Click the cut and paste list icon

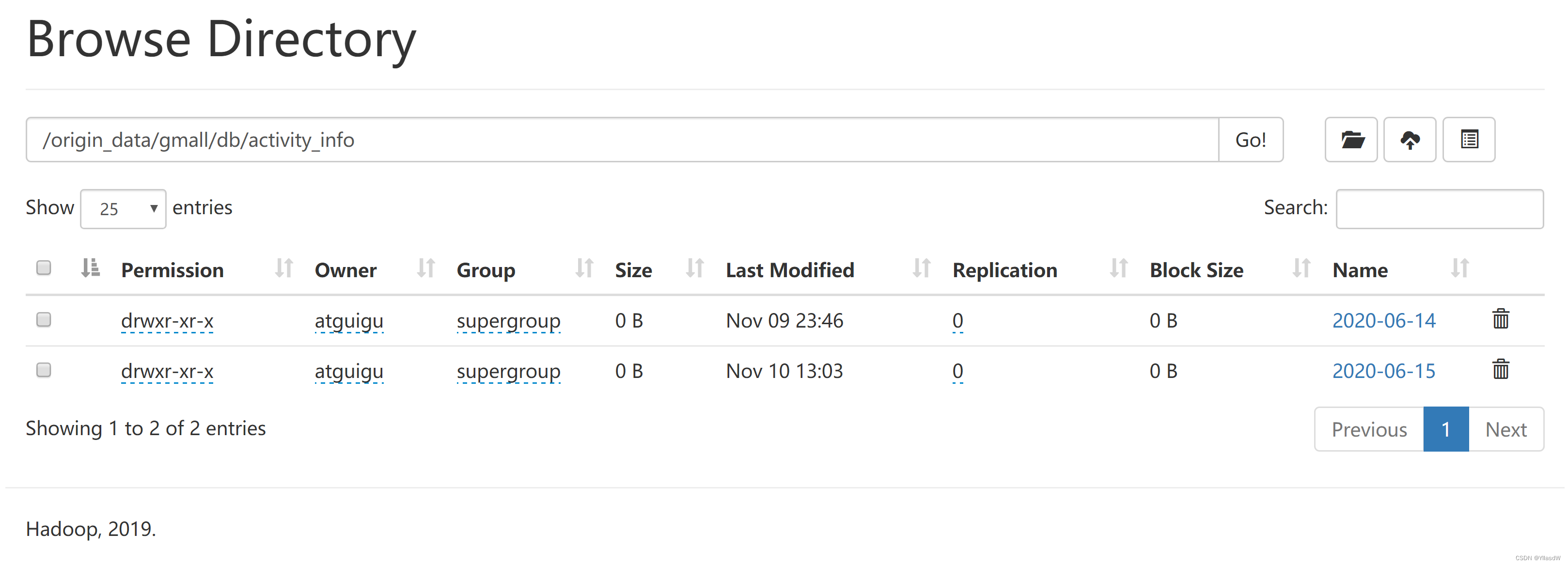coord(1468,140)
